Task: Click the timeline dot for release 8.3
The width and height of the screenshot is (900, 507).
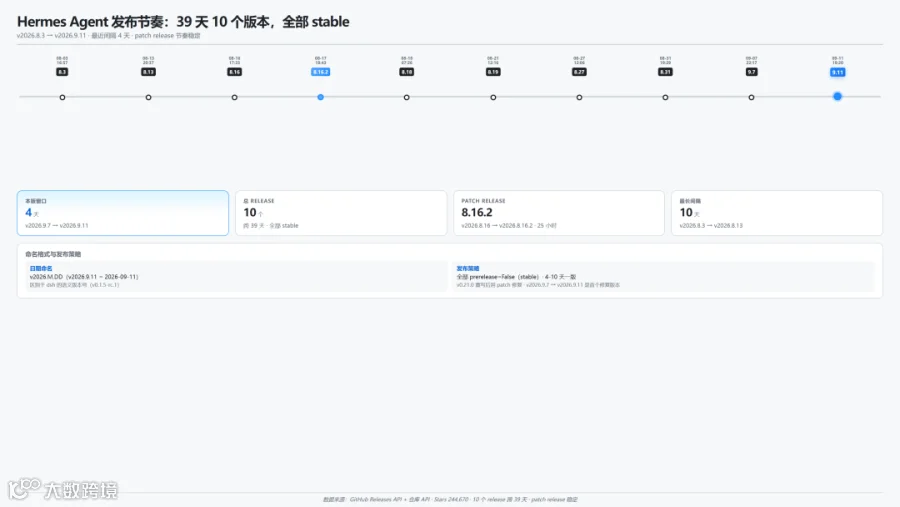Action: tap(62, 97)
